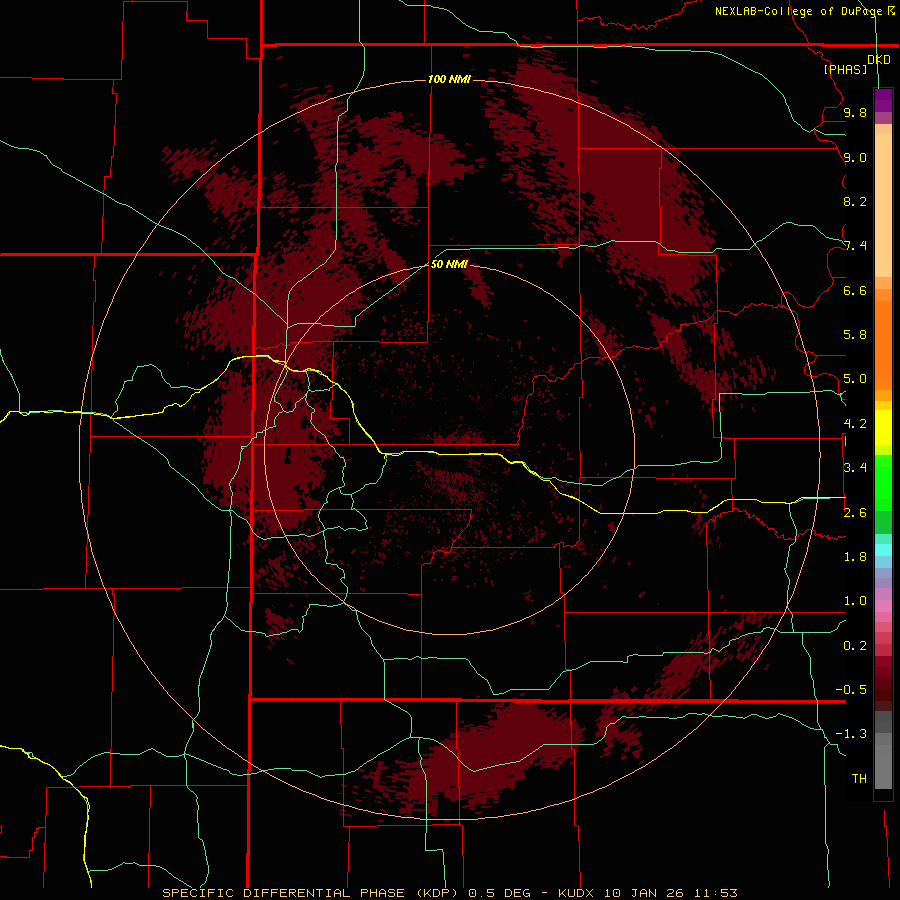Click the 8.2 scale value
900x900 pixels.
(x=855, y=201)
